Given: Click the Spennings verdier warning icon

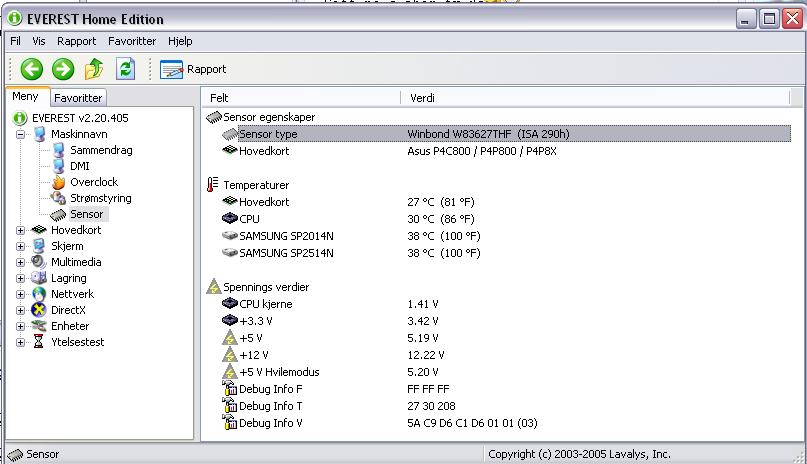Looking at the screenshot, I should tap(214, 287).
